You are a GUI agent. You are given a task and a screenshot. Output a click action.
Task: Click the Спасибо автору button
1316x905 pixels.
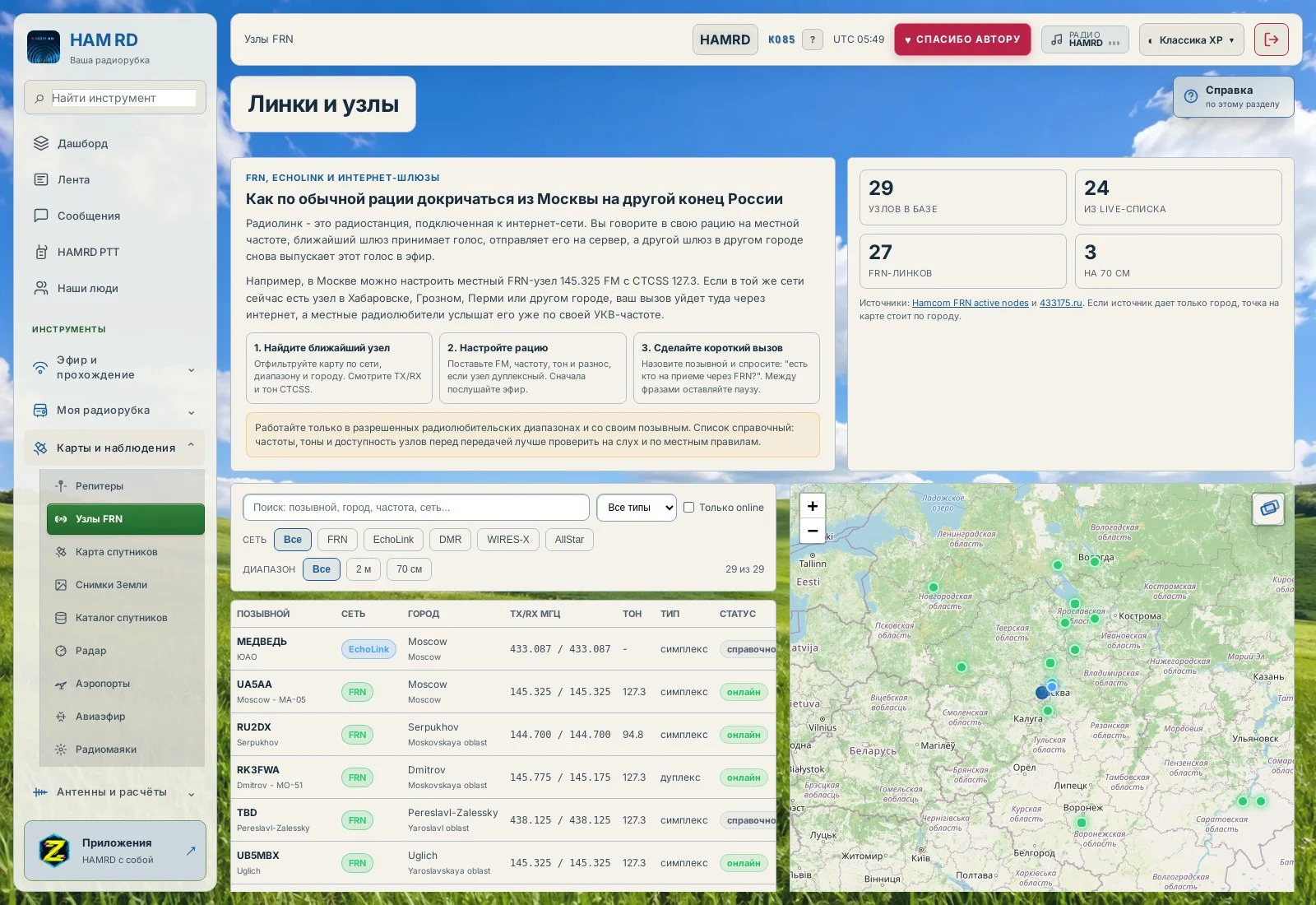[x=962, y=39]
